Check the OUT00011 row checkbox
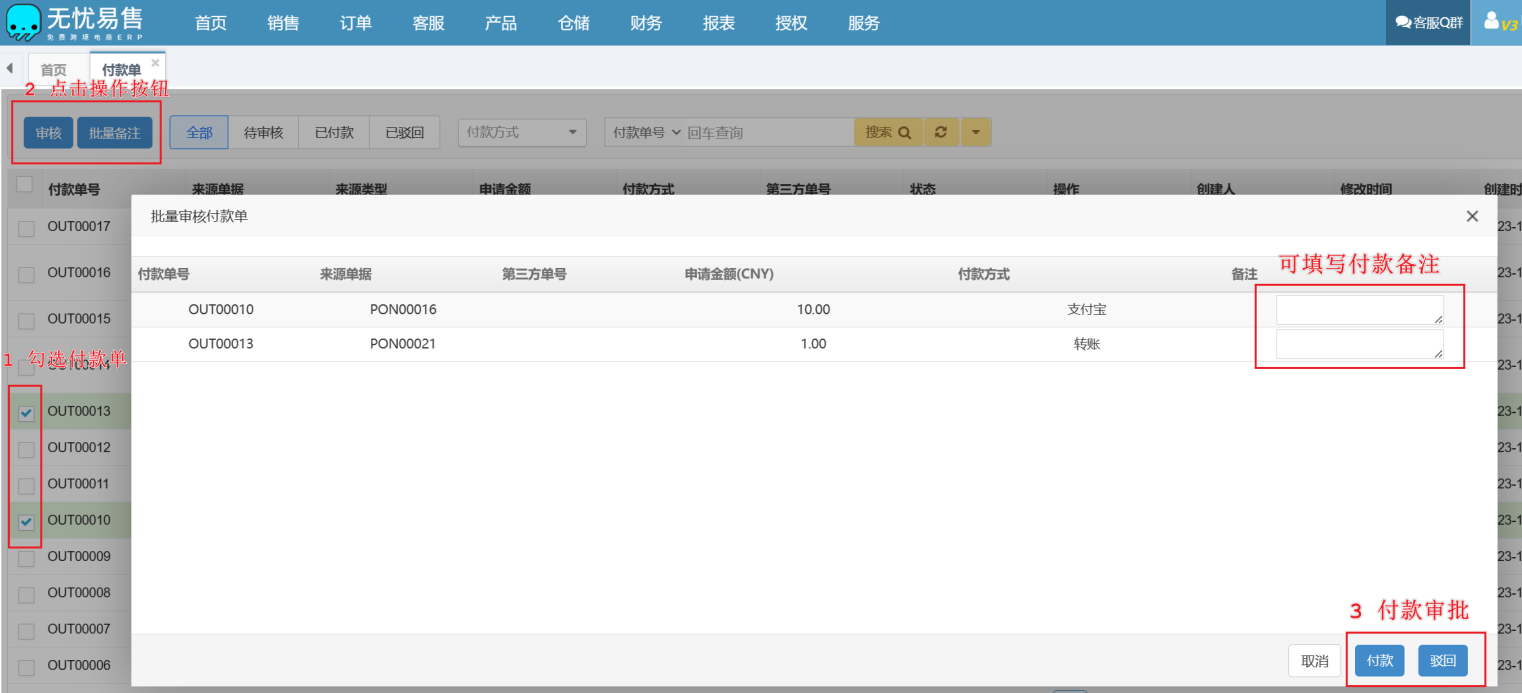The width and height of the screenshot is (1522, 693). pos(26,485)
